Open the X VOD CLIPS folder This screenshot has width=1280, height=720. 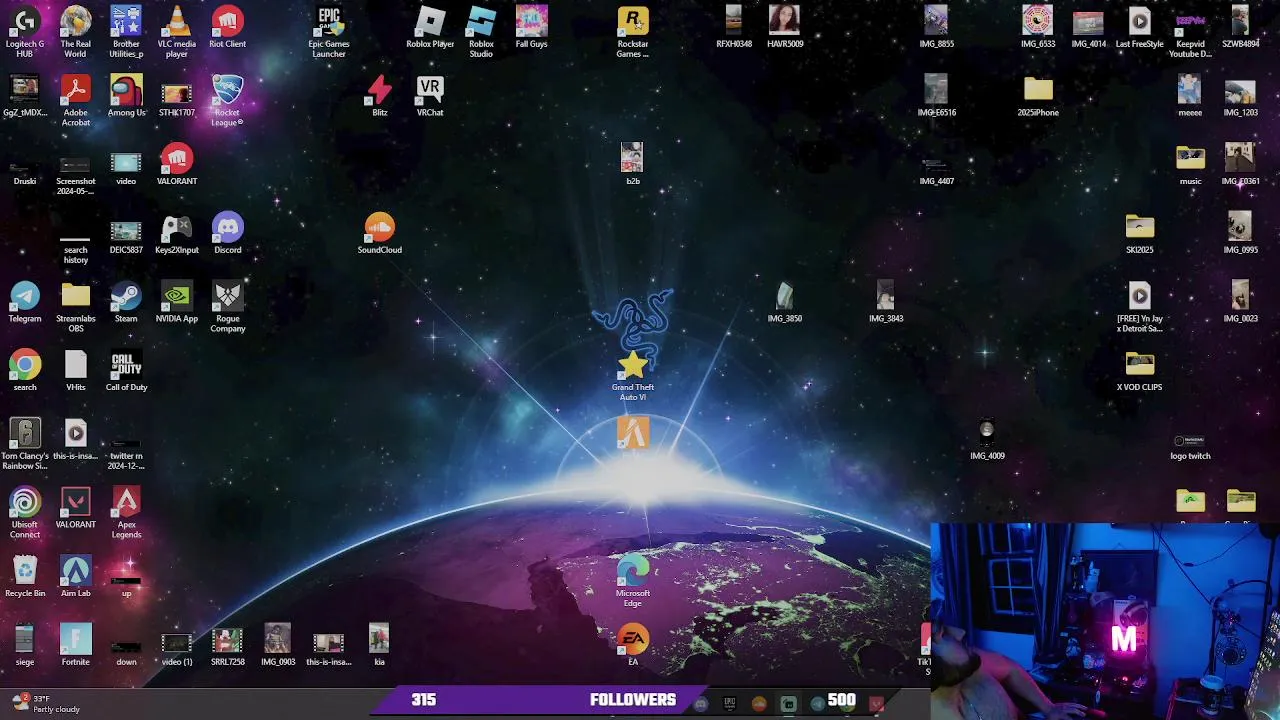tap(1140, 372)
